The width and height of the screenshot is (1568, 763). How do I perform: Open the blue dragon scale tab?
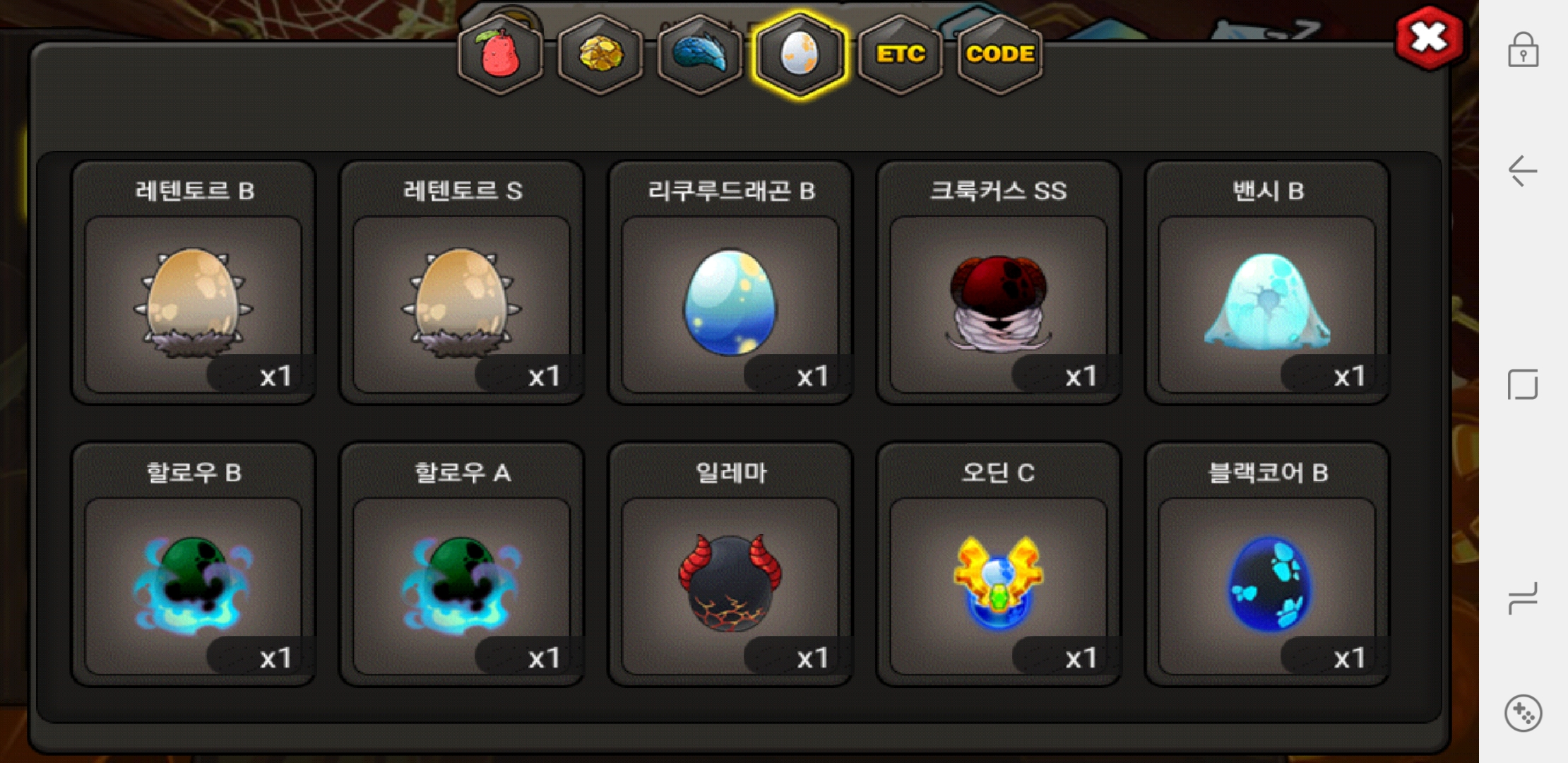(699, 54)
